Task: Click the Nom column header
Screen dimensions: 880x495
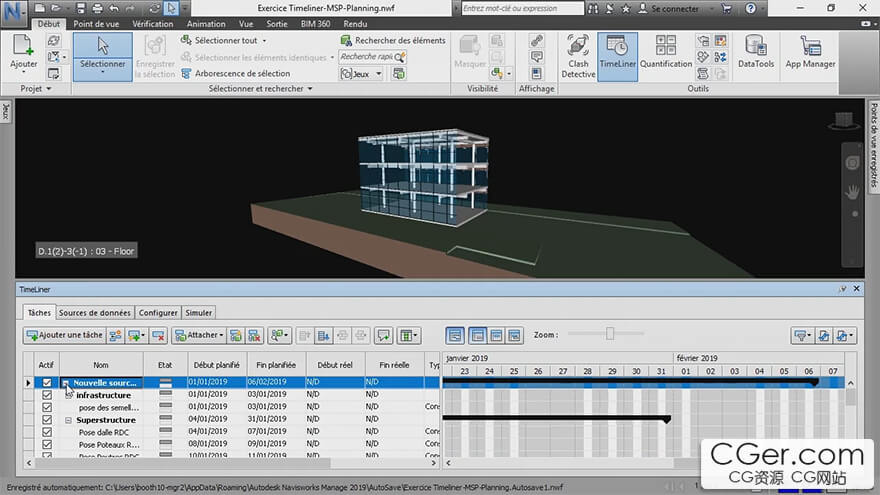Action: (101, 365)
